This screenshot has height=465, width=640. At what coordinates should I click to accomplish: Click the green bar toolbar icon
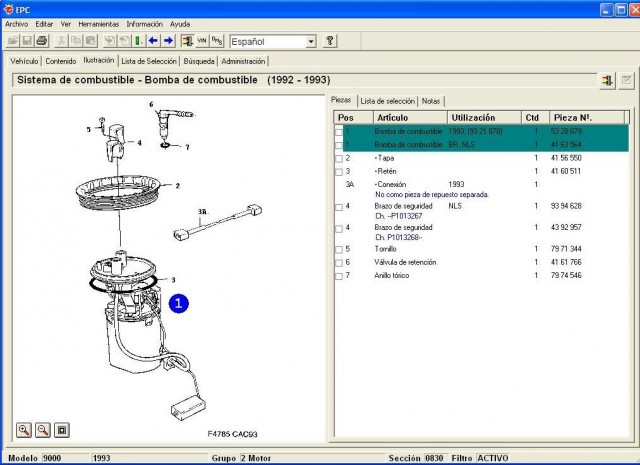(139, 41)
